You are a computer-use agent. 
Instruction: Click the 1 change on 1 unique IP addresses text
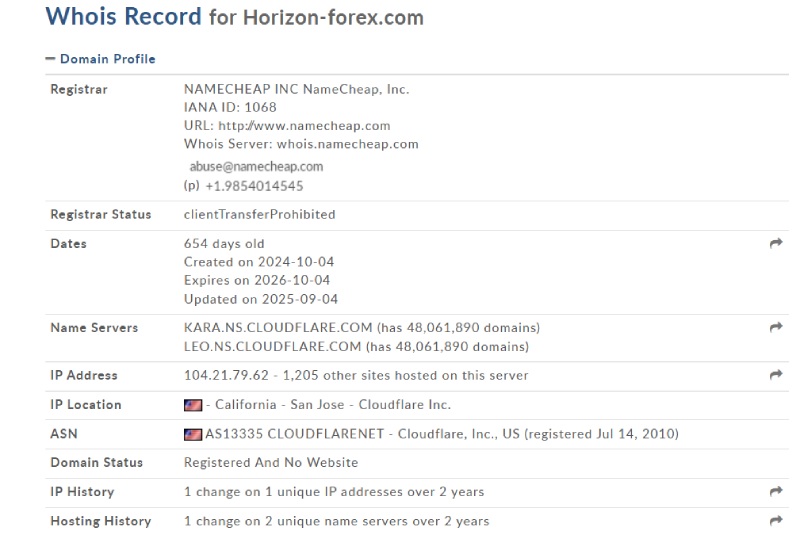pos(334,492)
